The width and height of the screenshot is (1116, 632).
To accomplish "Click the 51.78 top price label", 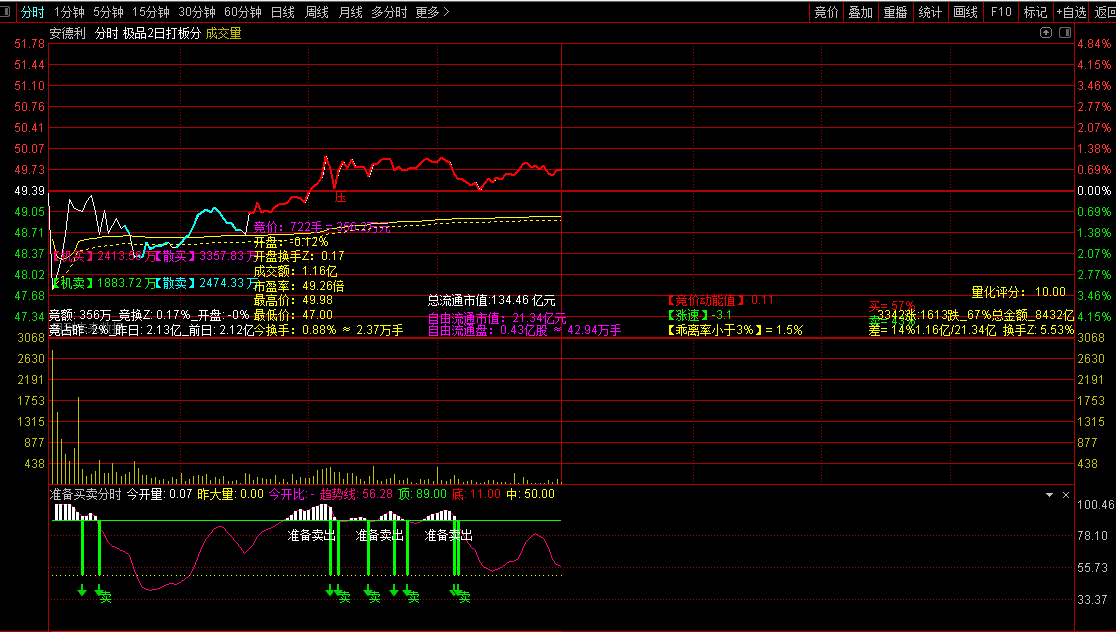I will pyautogui.click(x=29, y=44).
